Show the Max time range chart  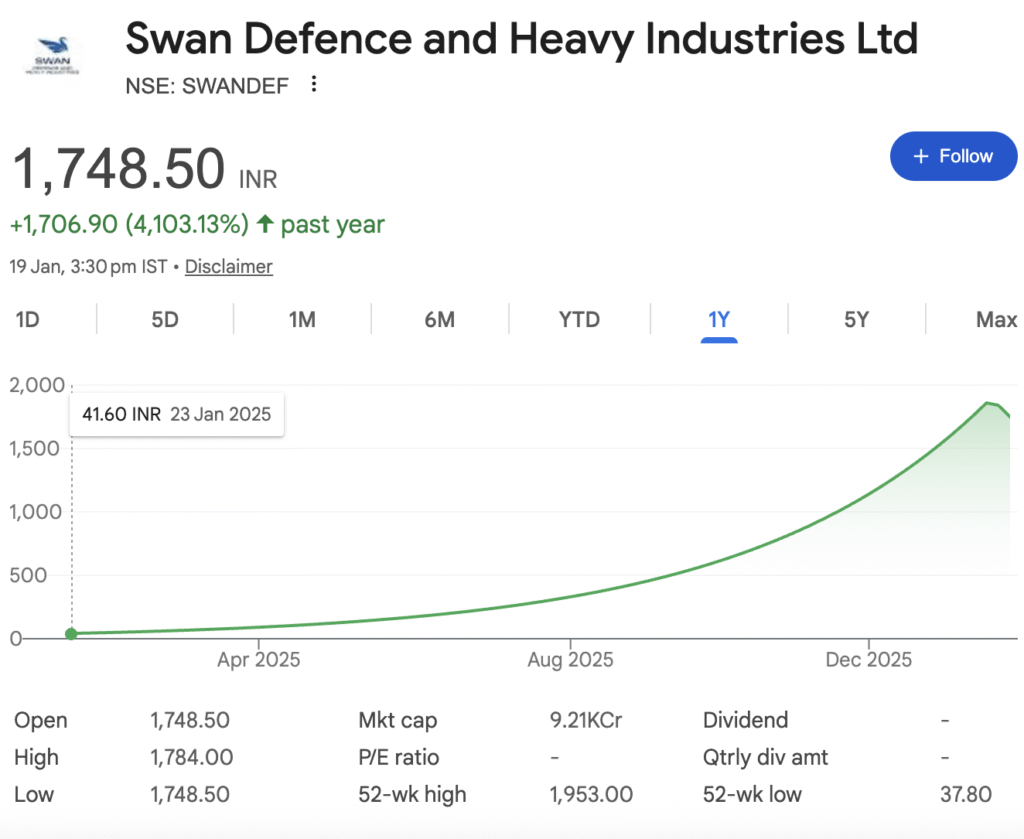[995, 320]
